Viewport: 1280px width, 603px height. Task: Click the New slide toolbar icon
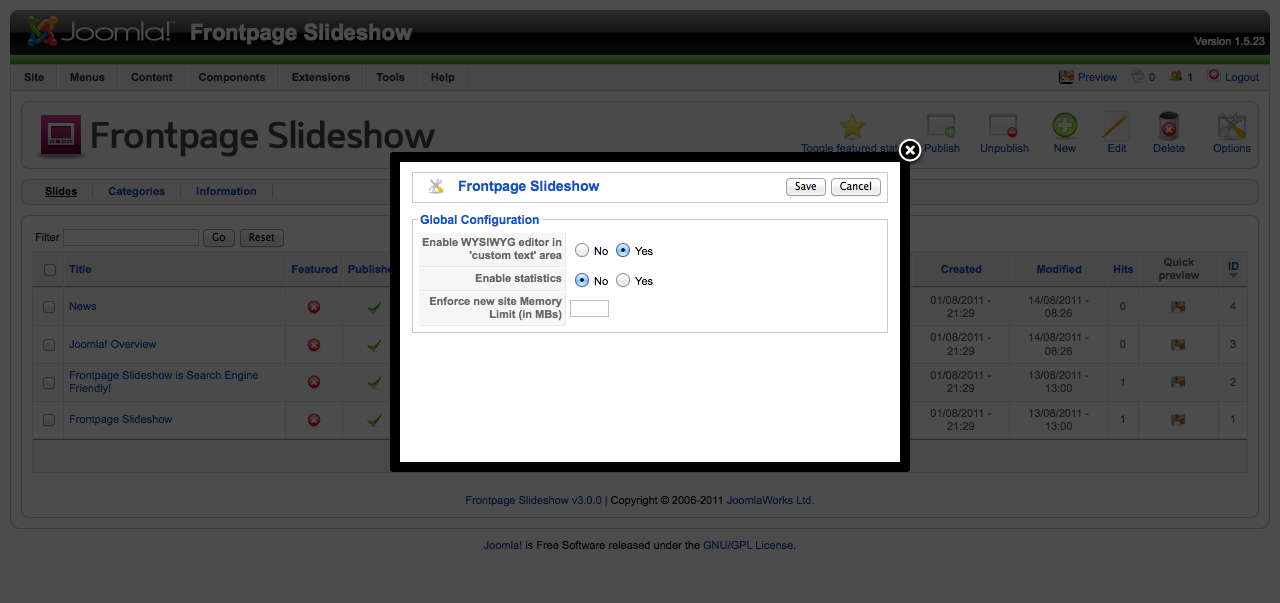[x=1064, y=126]
